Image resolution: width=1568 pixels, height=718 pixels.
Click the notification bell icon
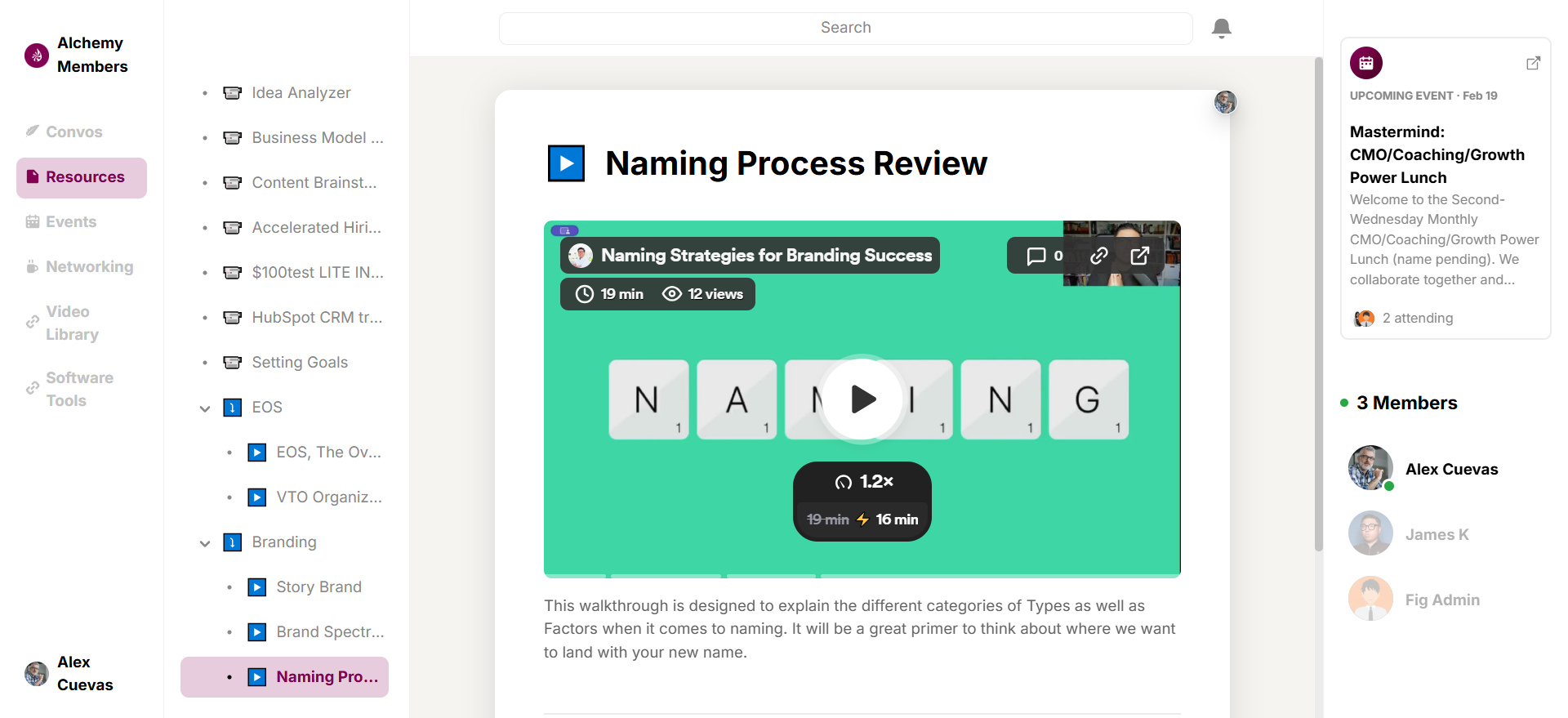pos(1221,29)
